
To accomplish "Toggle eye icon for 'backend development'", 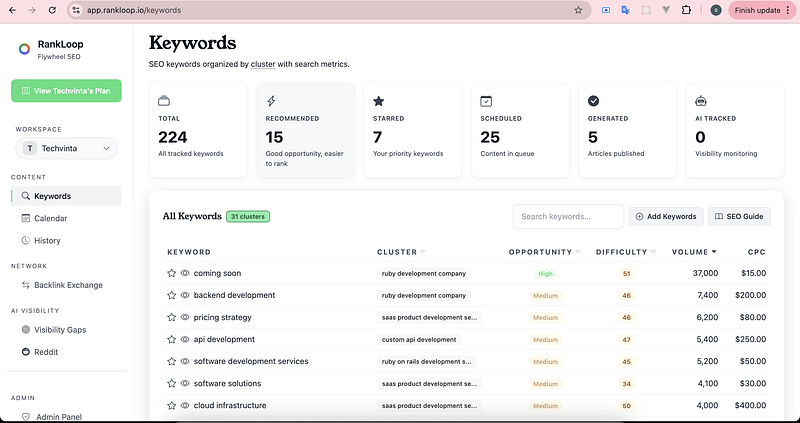I will pos(185,295).
